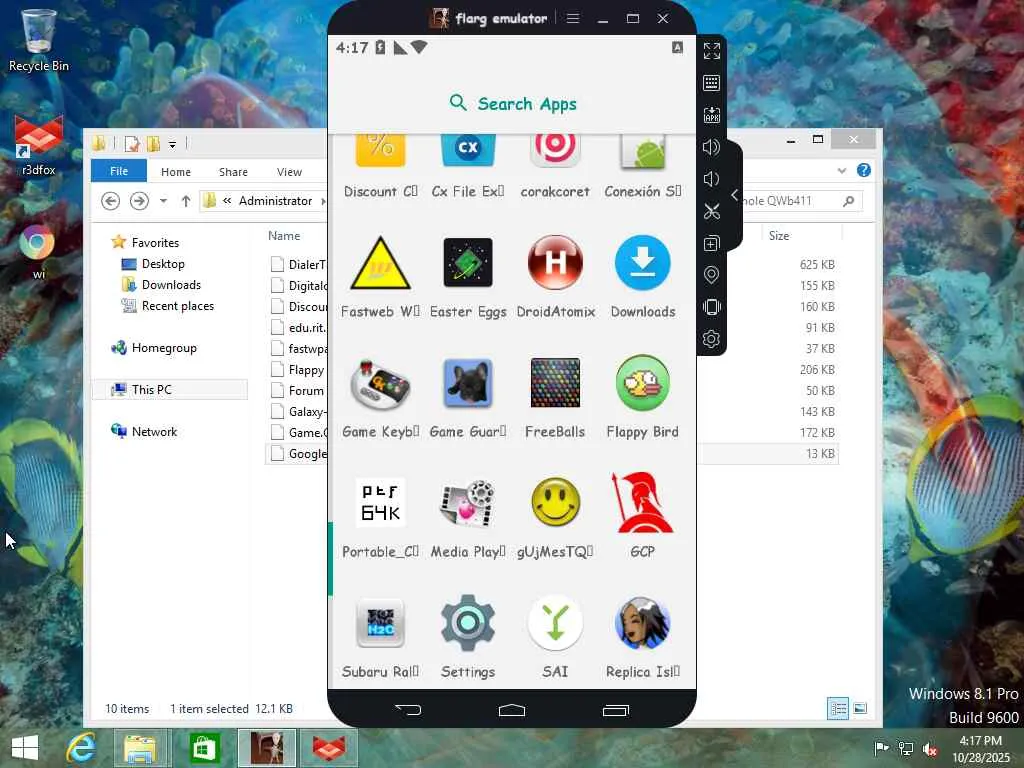Tap the Android recent apps button
The image size is (1024, 768).
(x=616, y=710)
